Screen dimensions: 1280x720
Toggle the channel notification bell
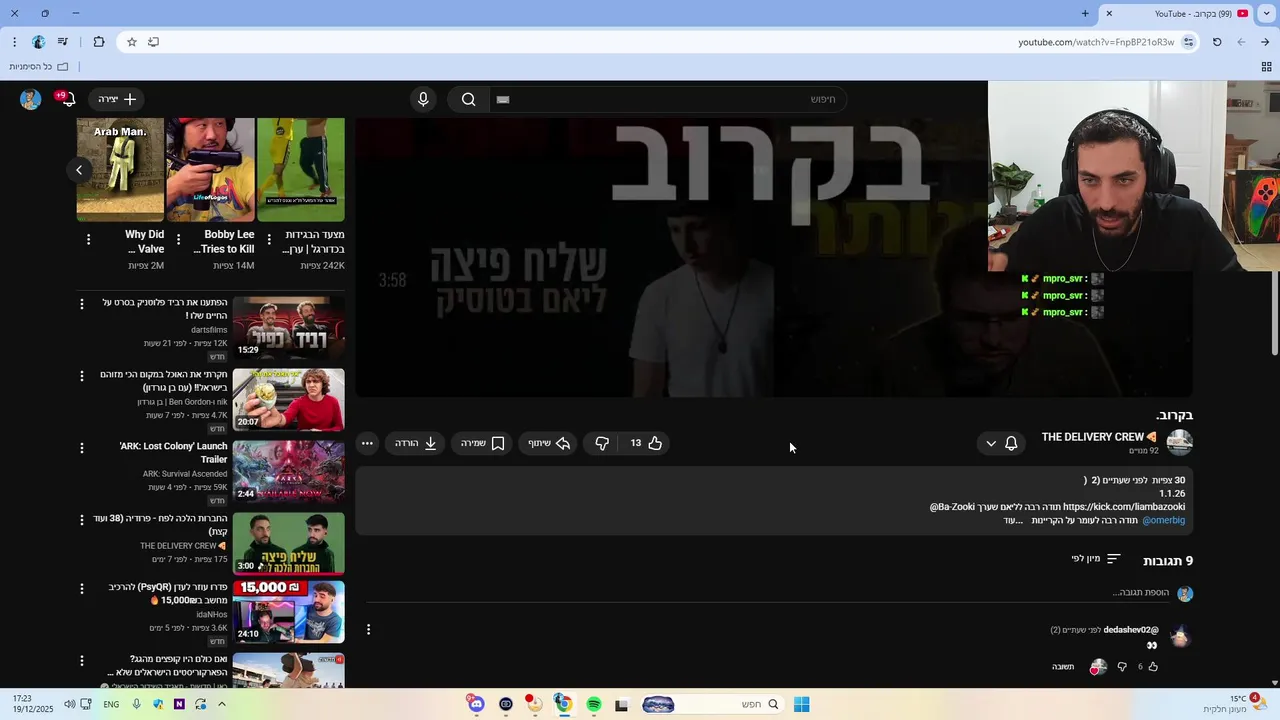tap(1011, 443)
